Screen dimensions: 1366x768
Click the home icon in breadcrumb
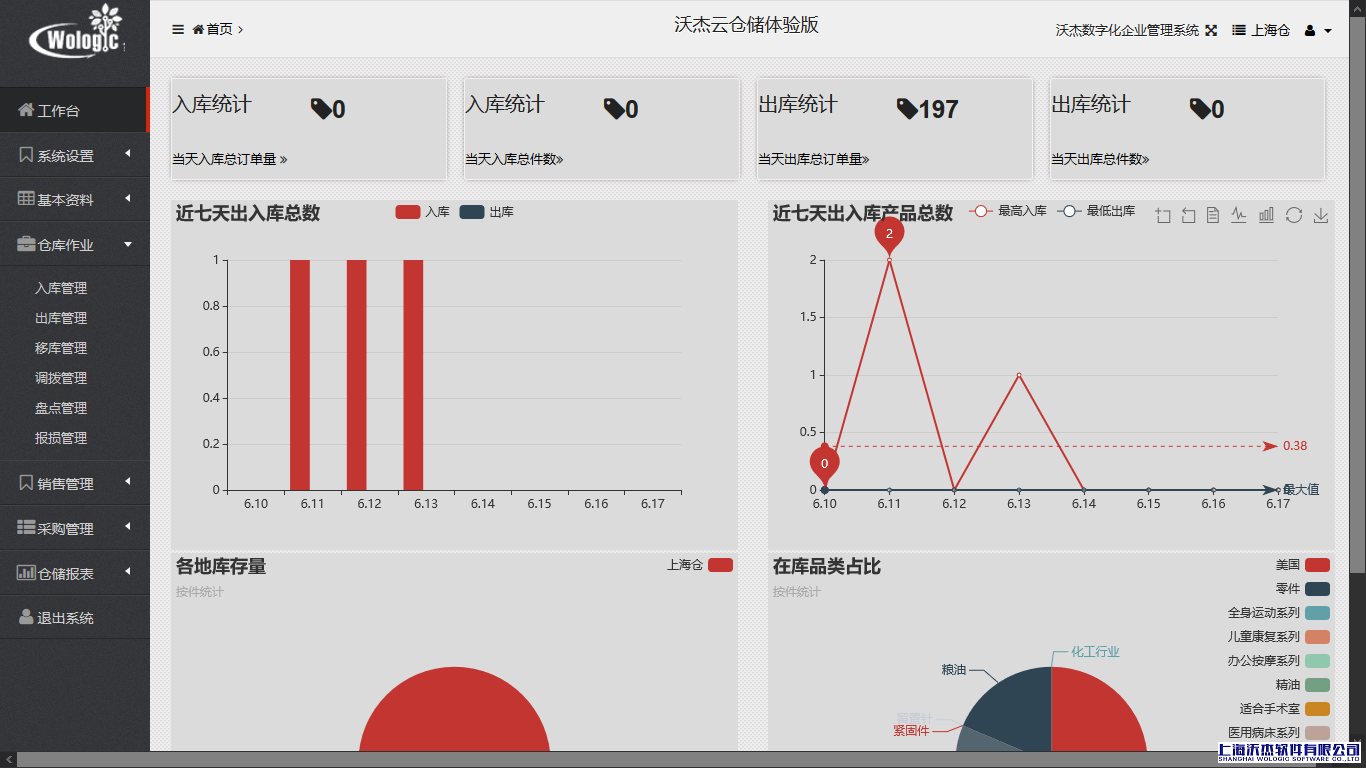click(x=198, y=29)
